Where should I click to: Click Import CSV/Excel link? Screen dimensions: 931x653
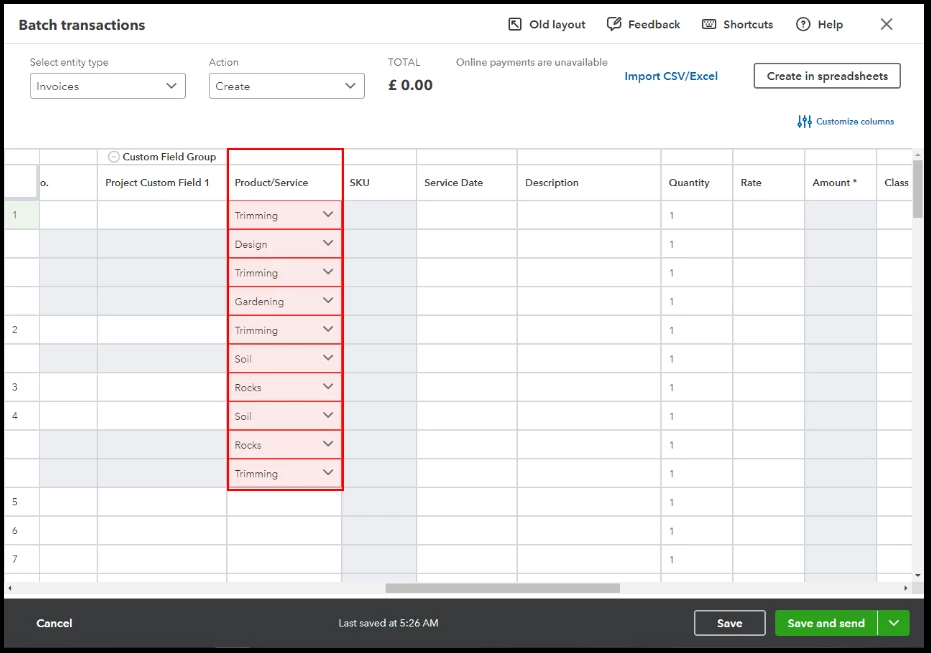click(671, 76)
